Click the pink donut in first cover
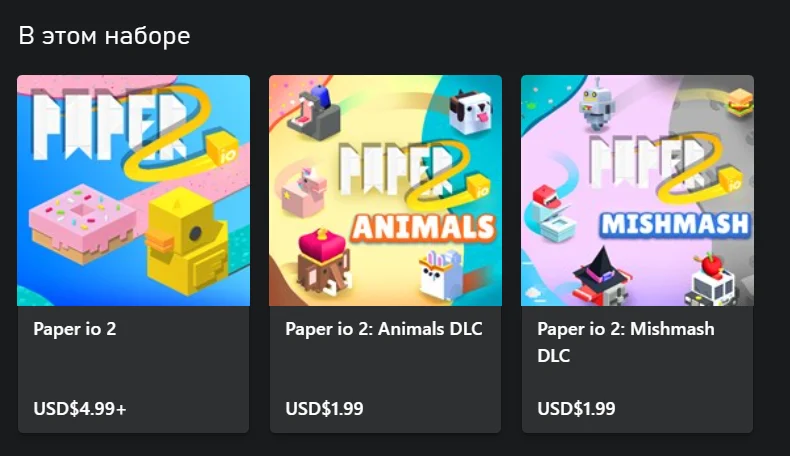 (x=81, y=223)
